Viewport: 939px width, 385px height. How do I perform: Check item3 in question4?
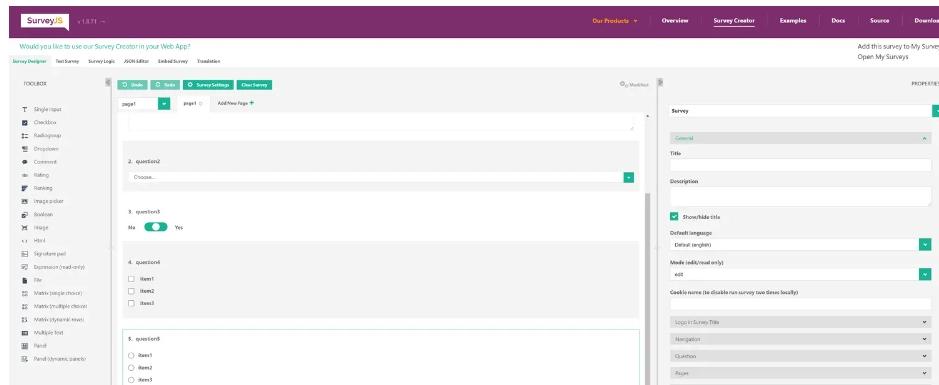pos(131,304)
